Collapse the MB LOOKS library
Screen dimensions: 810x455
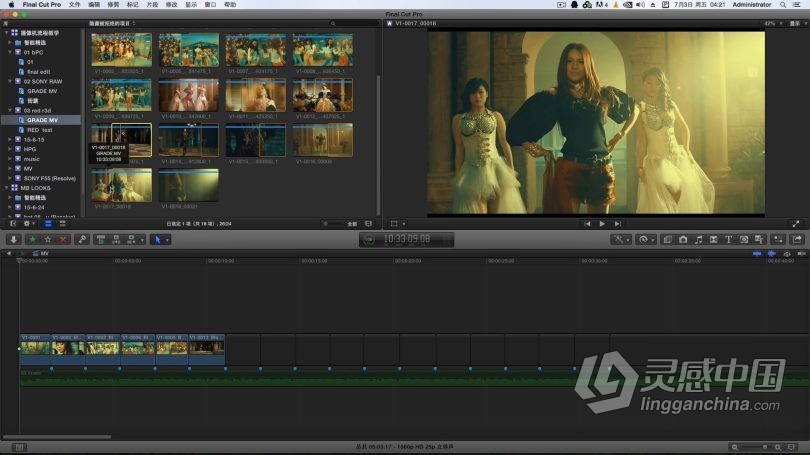click(x=6, y=188)
